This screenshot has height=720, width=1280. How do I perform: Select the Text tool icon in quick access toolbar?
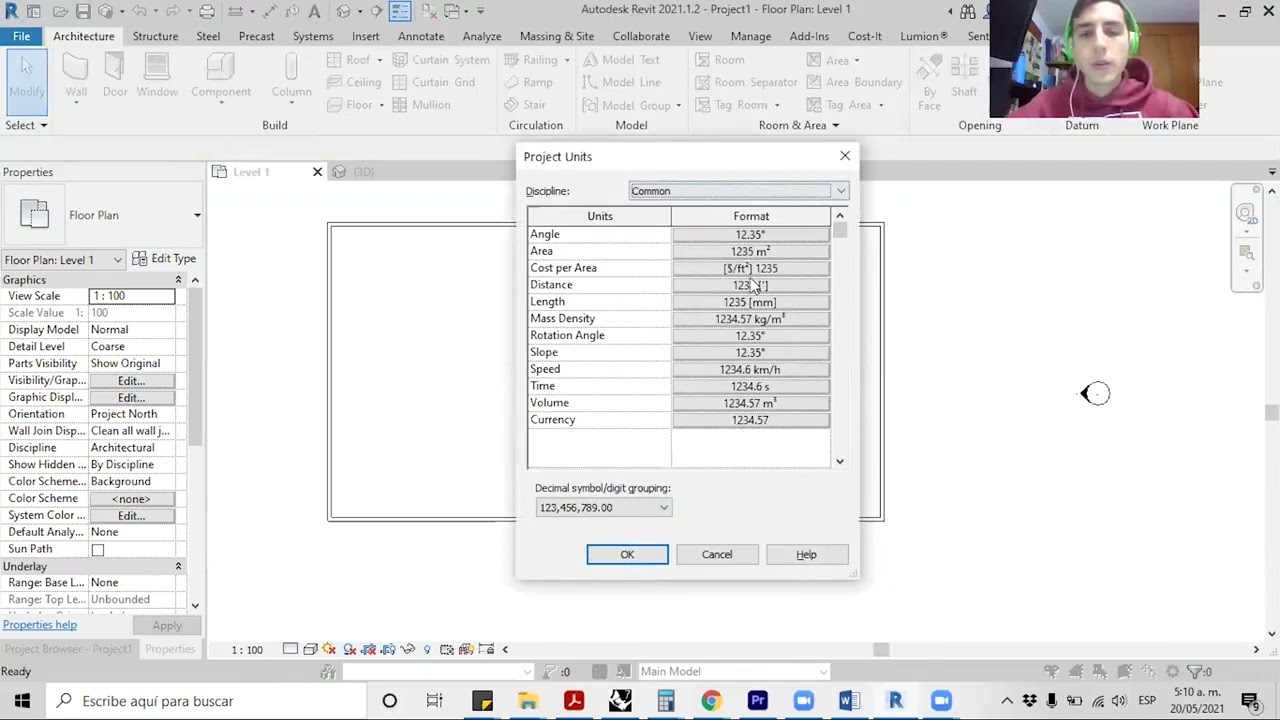[x=314, y=11]
